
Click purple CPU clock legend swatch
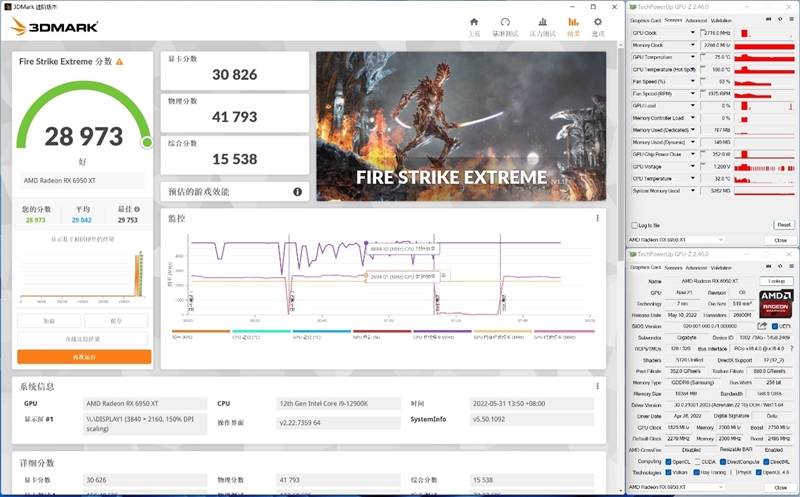click(442, 331)
